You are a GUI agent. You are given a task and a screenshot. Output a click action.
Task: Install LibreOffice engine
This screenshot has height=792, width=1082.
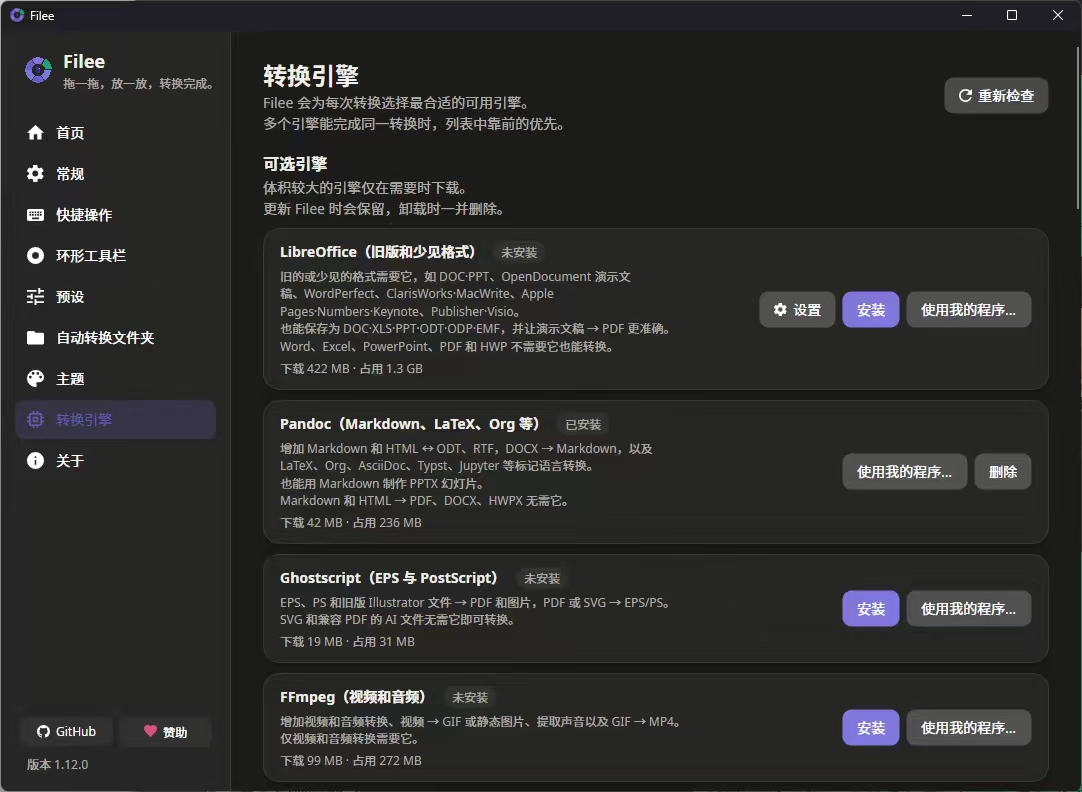click(870, 310)
